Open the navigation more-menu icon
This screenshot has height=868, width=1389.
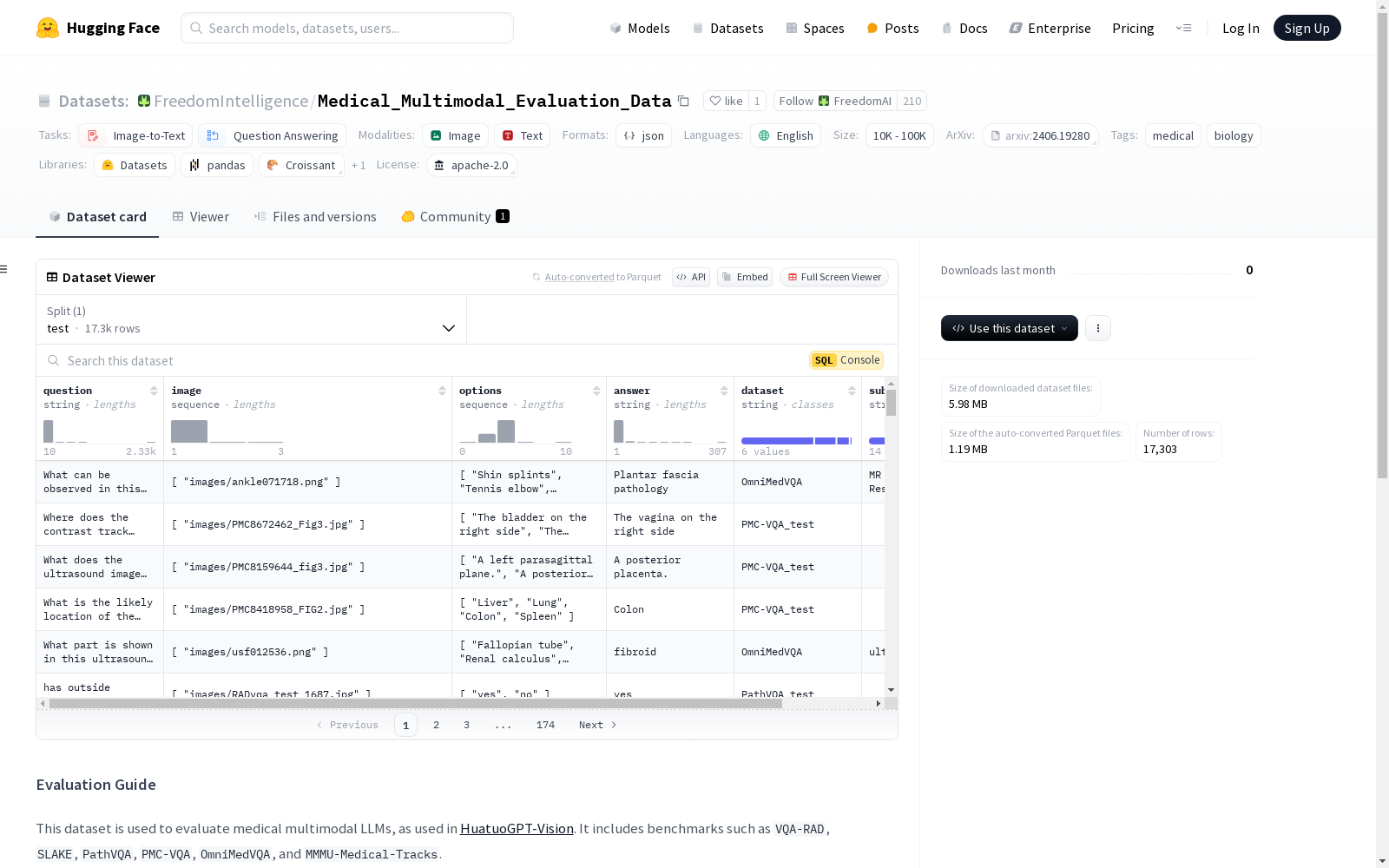tap(1183, 28)
